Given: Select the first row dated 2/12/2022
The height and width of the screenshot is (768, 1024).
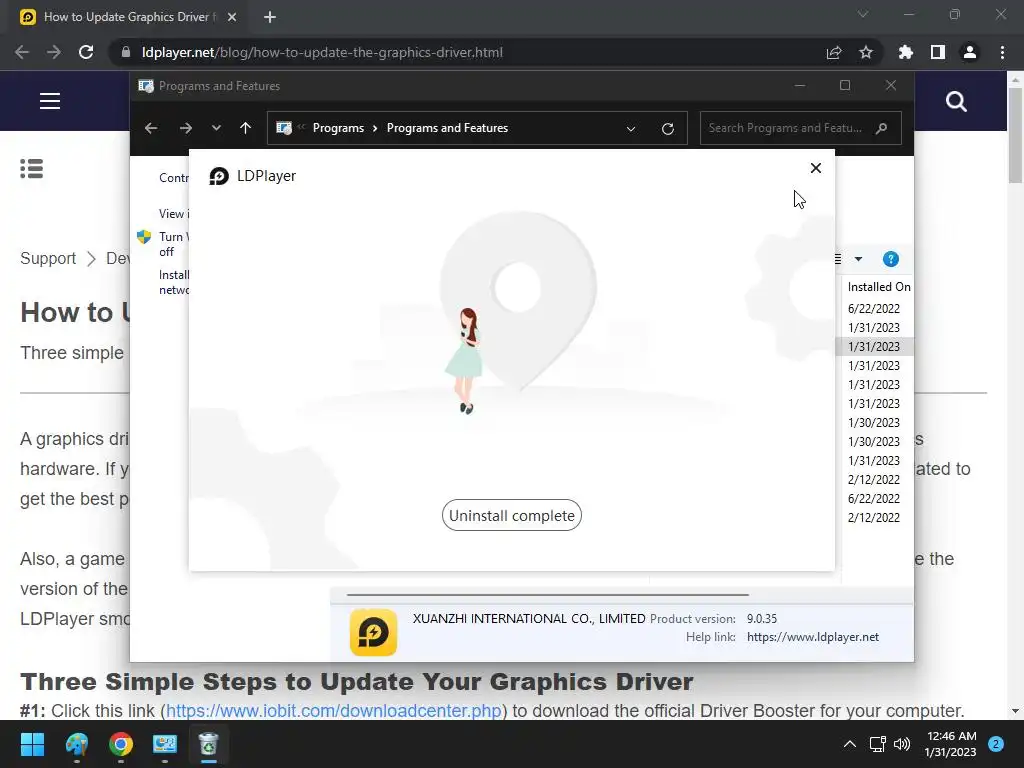Looking at the screenshot, I should click(x=874, y=479).
